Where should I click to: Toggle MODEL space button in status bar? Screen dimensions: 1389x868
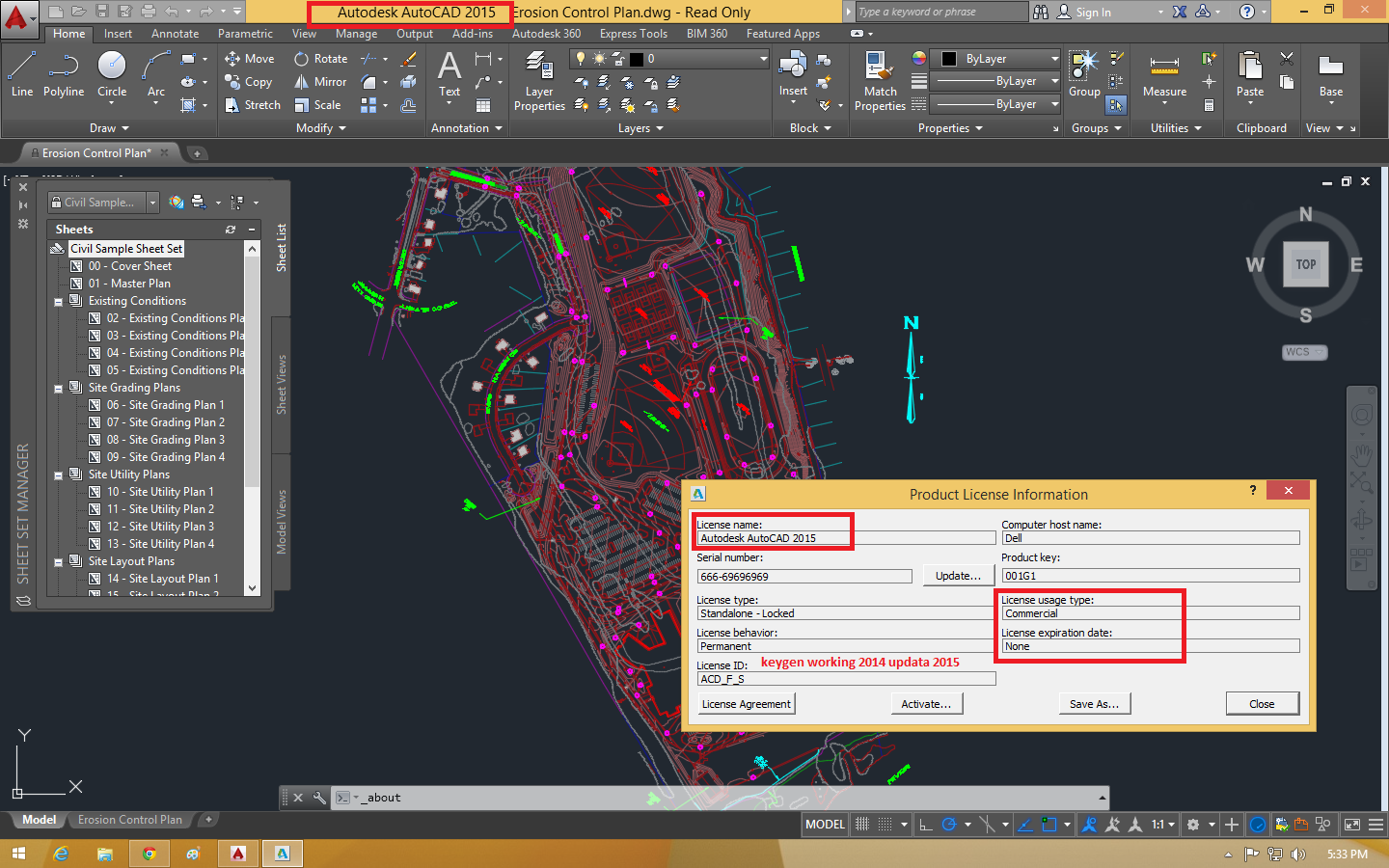pos(825,825)
